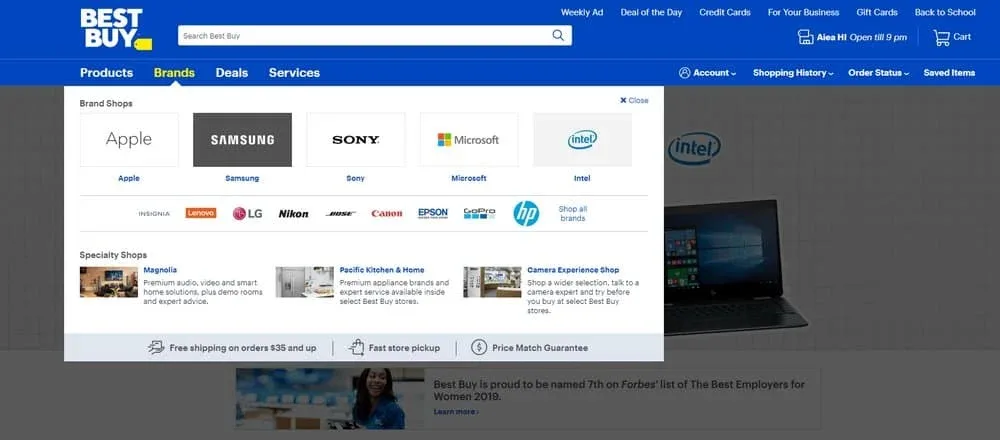This screenshot has width=1000, height=440.
Task: Click the Apple text link below tile
Action: point(129,179)
